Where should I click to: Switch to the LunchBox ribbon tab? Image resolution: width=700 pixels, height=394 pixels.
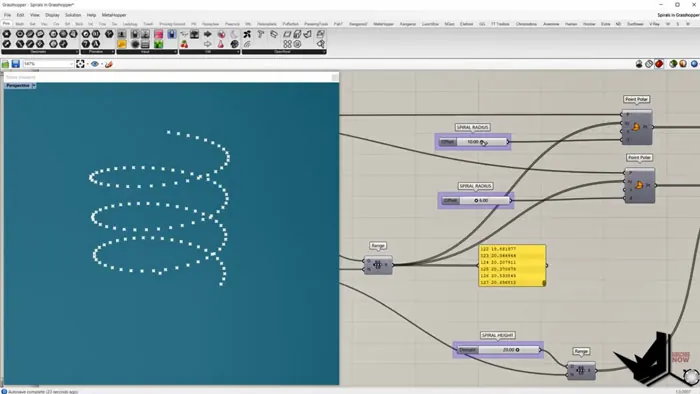430,24
